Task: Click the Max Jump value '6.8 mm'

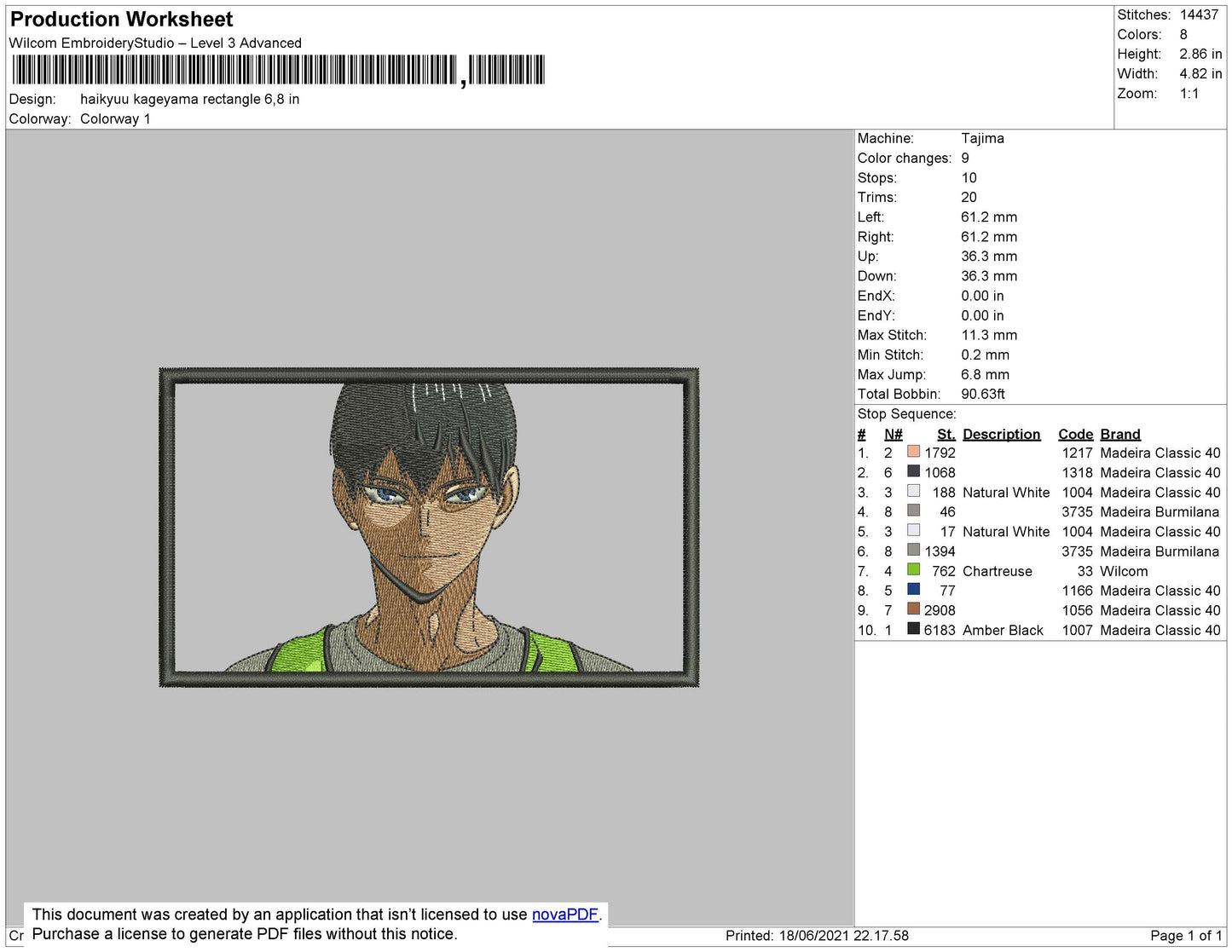Action: 985,374
